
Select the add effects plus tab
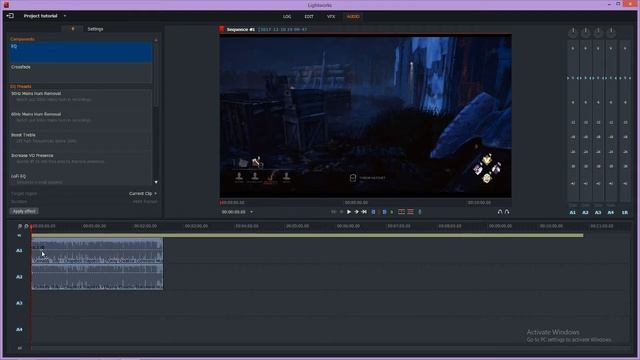73,29
